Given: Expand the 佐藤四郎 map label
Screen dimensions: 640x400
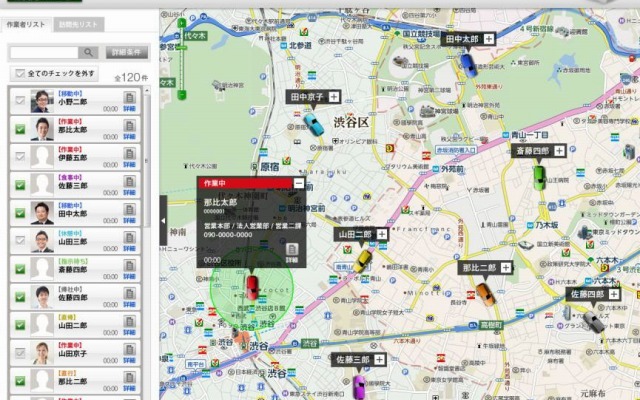Looking at the screenshot, I should pyautogui.click(x=614, y=294).
